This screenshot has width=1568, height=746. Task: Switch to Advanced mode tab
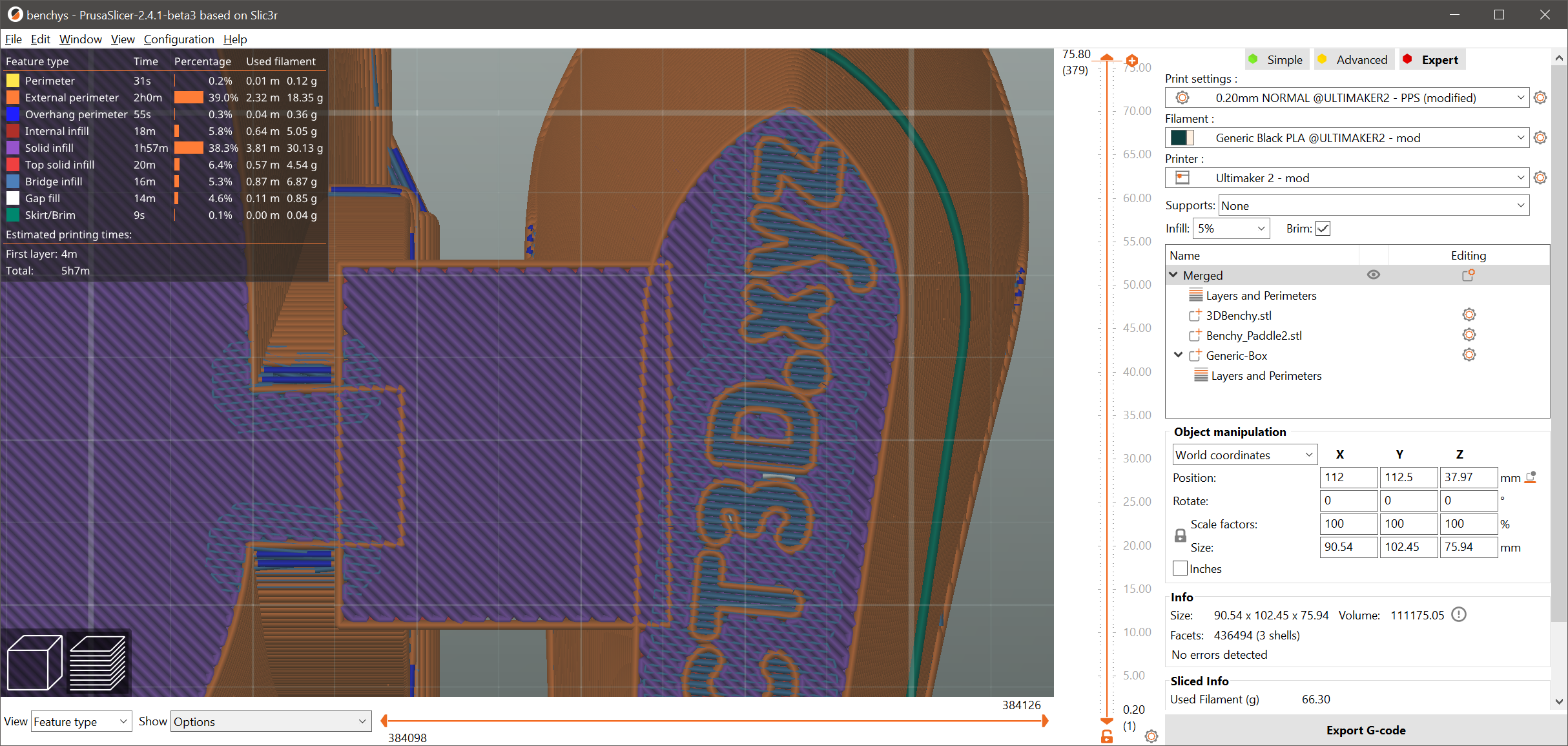click(x=1354, y=60)
